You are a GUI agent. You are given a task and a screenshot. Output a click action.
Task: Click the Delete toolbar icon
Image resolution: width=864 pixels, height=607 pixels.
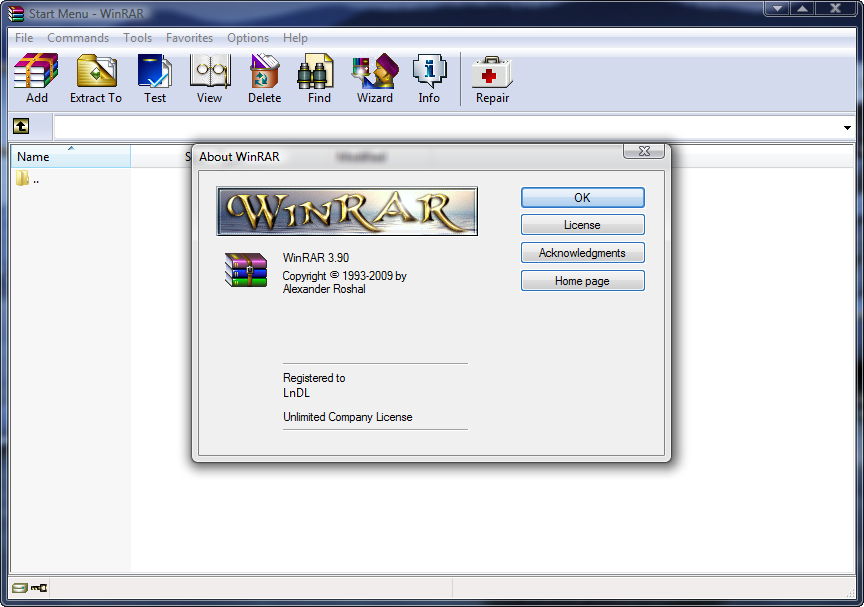[264, 78]
